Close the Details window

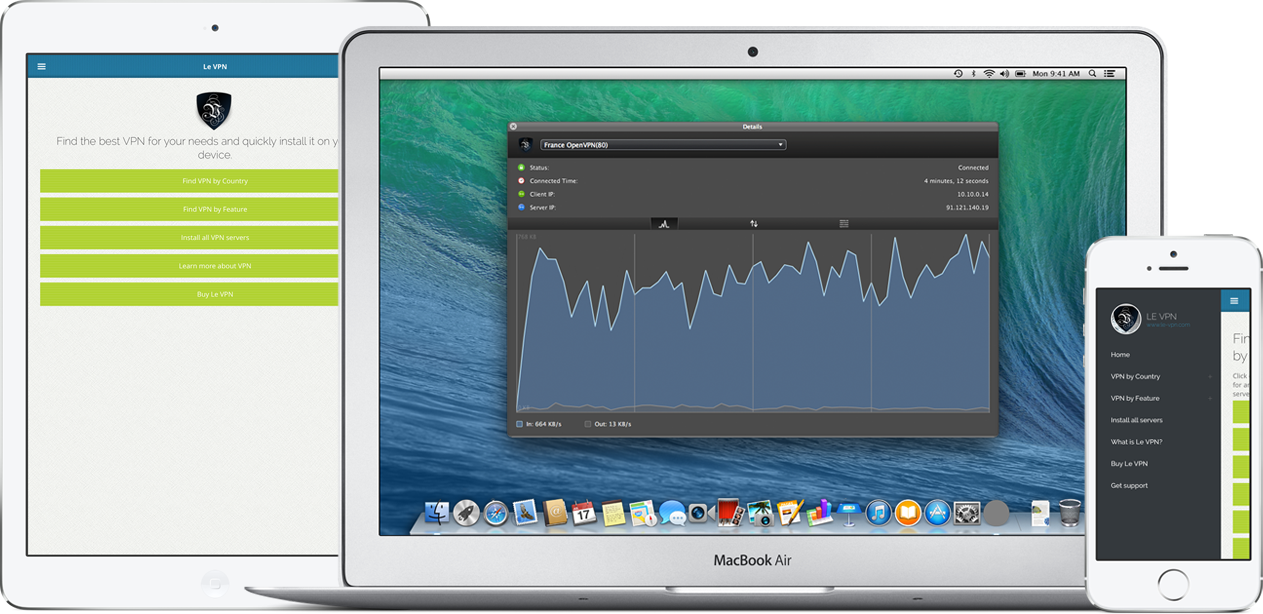513,127
